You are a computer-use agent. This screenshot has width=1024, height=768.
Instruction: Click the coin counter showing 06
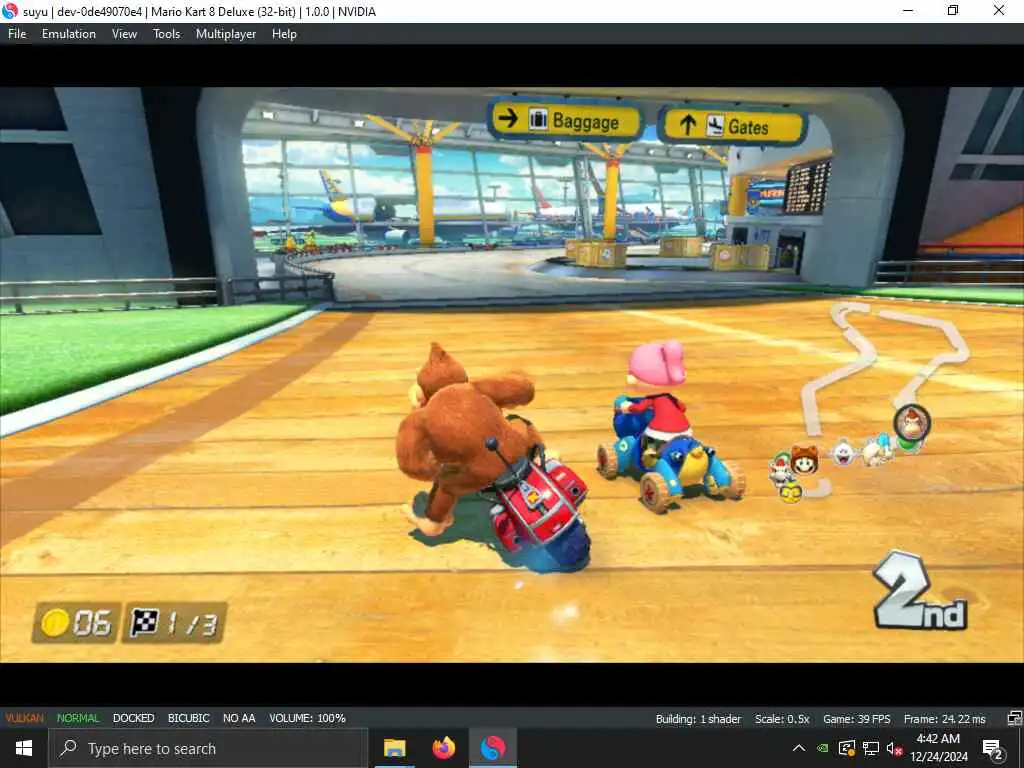(76, 622)
